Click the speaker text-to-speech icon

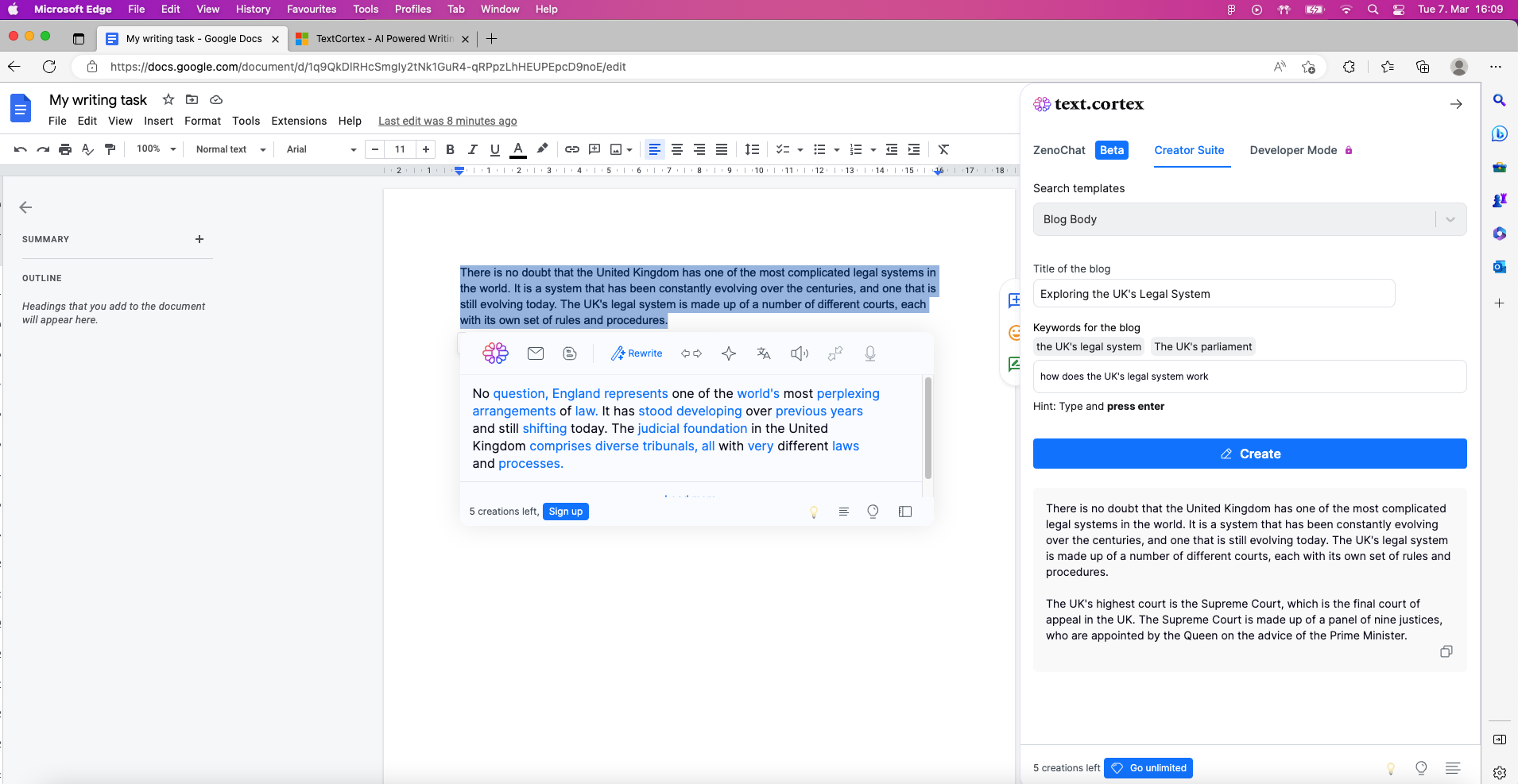click(x=800, y=353)
